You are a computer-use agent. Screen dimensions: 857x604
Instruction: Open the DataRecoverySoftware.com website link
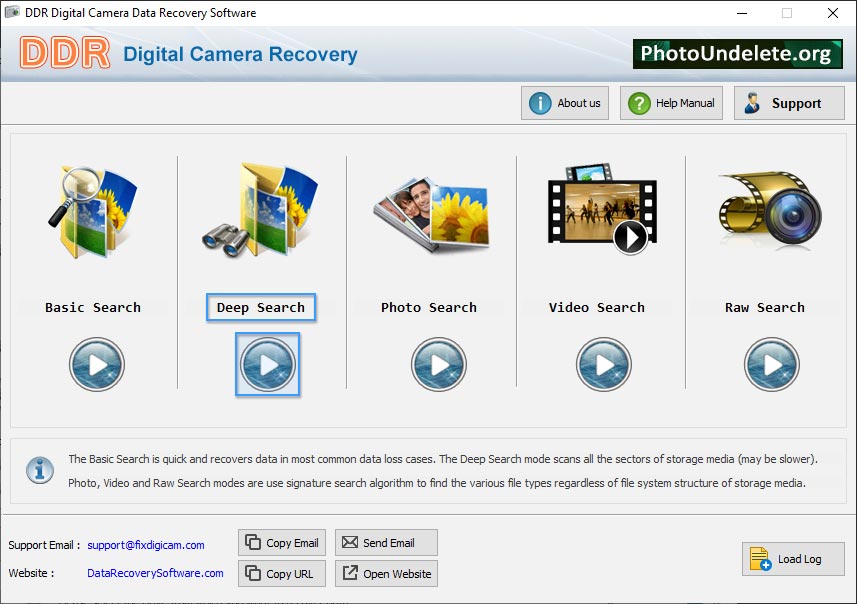155,573
